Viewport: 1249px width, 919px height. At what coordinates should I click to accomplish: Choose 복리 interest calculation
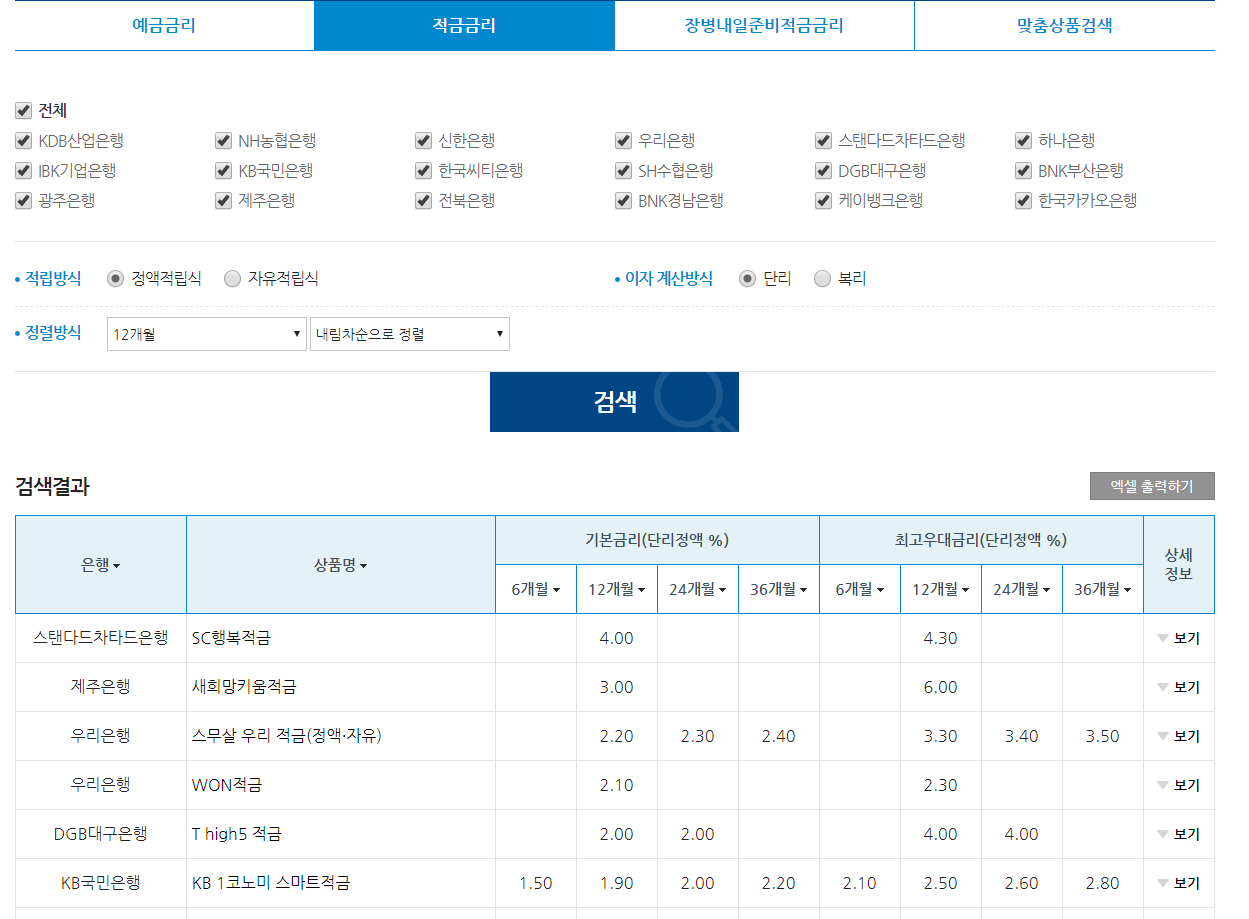point(822,279)
